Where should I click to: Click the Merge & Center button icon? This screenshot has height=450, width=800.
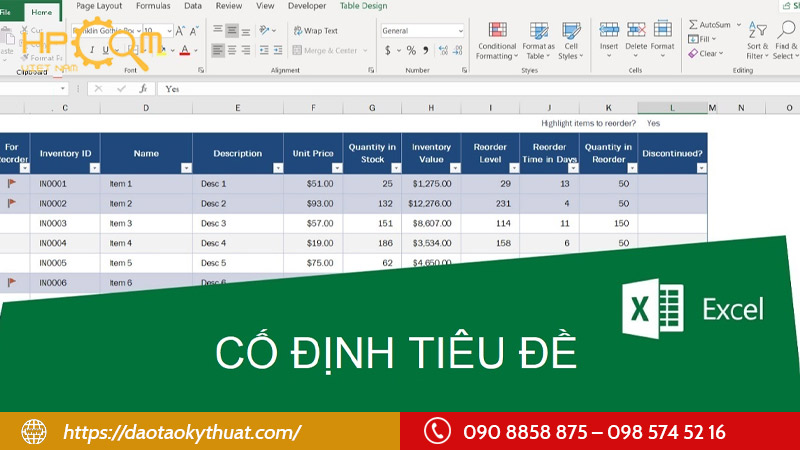pyautogui.click(x=297, y=50)
